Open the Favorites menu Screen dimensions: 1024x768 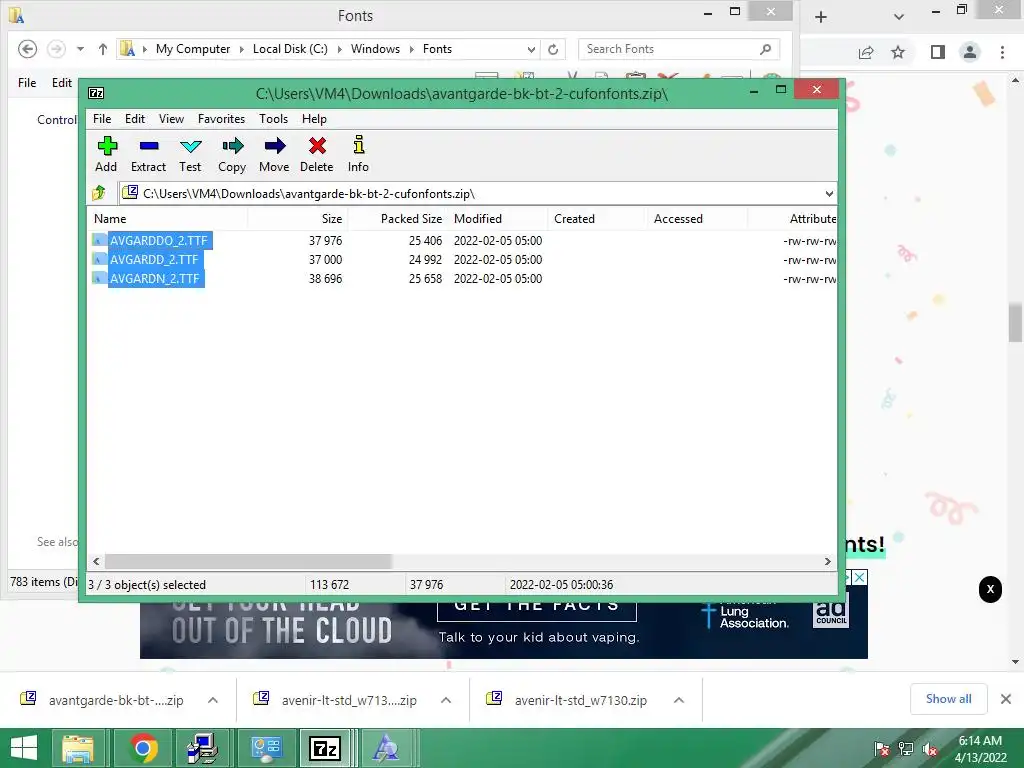click(x=221, y=119)
